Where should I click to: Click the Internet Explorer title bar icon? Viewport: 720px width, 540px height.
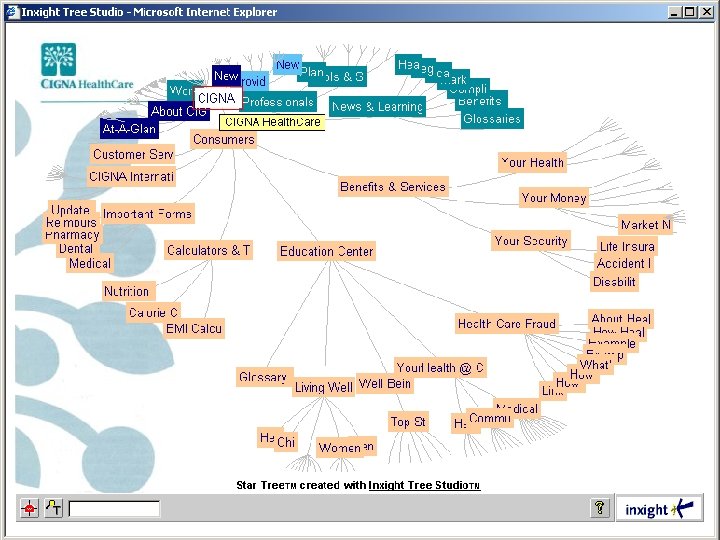pos(12,11)
